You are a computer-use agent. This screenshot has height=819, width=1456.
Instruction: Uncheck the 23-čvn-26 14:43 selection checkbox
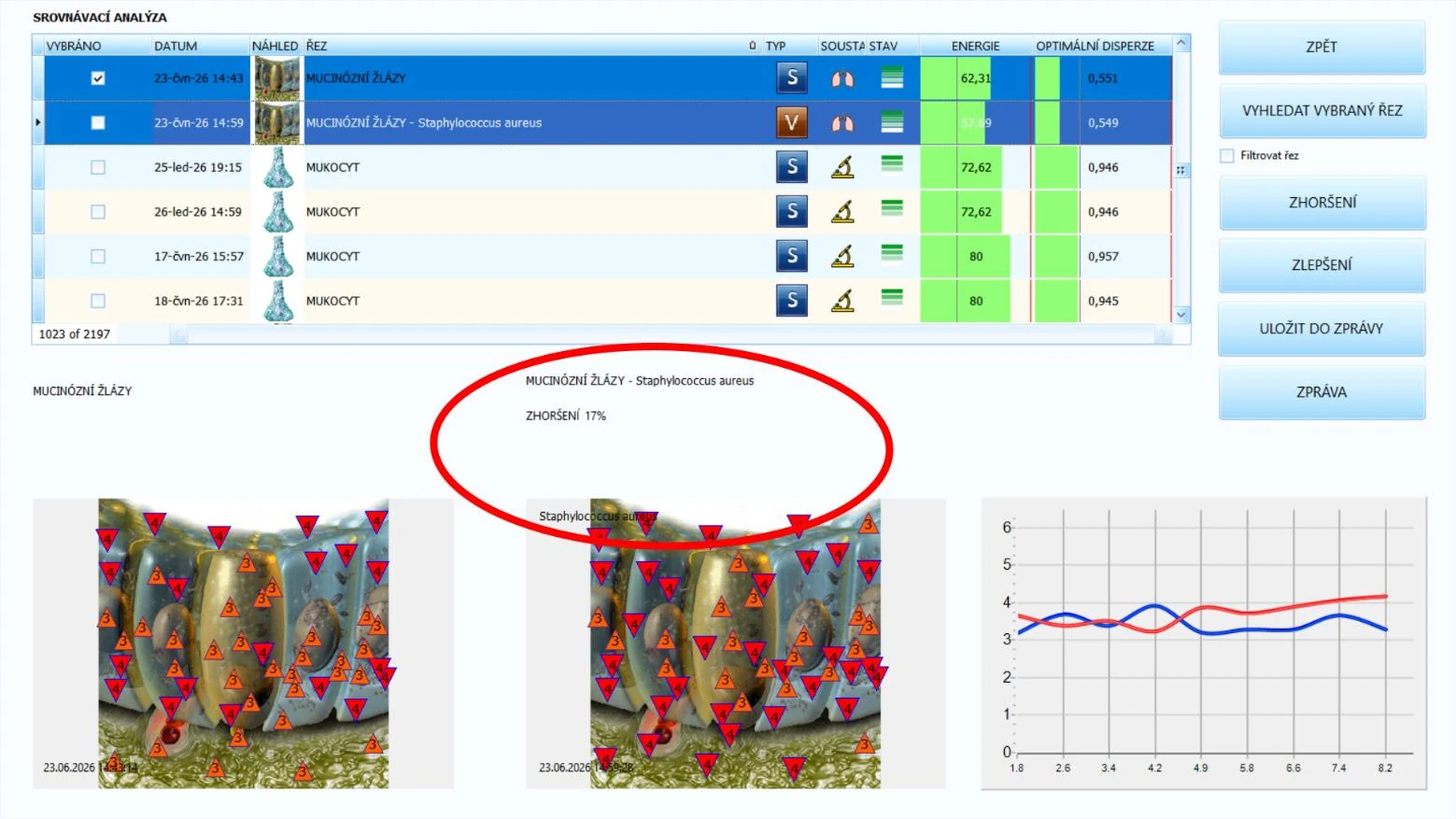[x=98, y=78]
